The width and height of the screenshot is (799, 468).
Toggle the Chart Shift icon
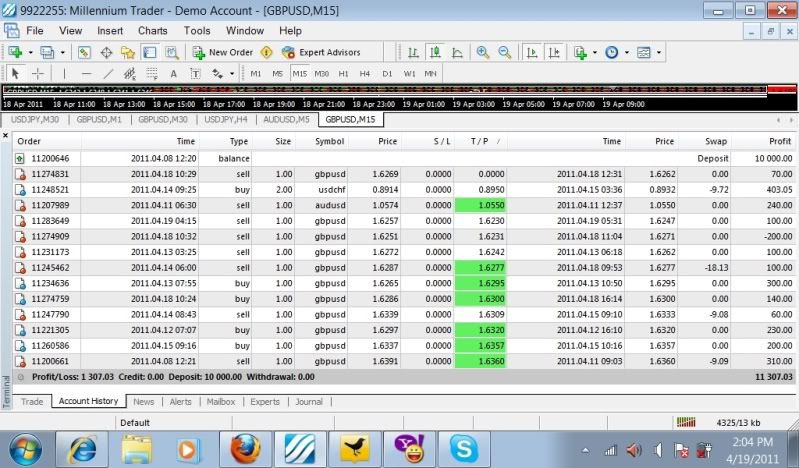pyautogui.click(x=554, y=52)
